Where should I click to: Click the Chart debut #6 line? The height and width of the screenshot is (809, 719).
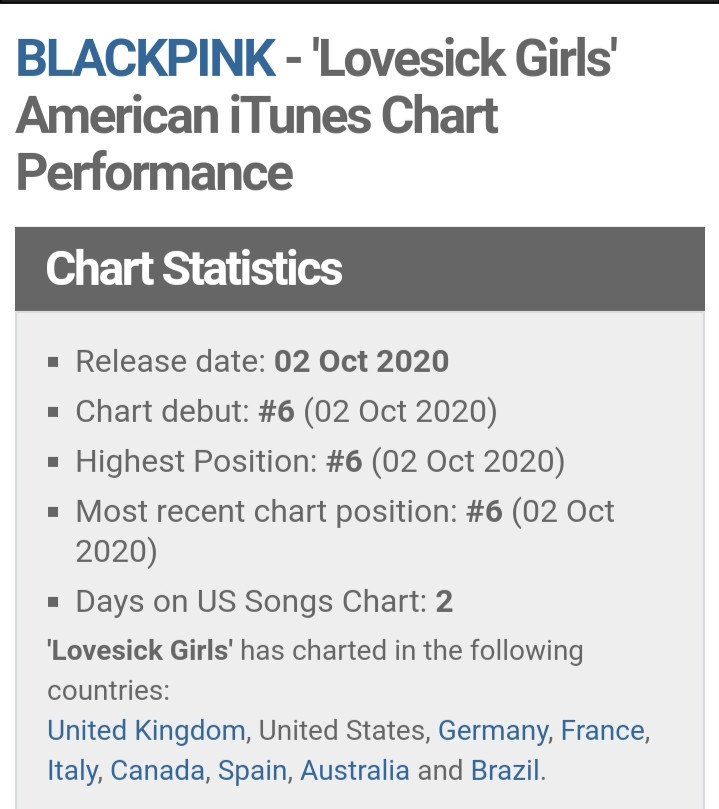(x=286, y=411)
